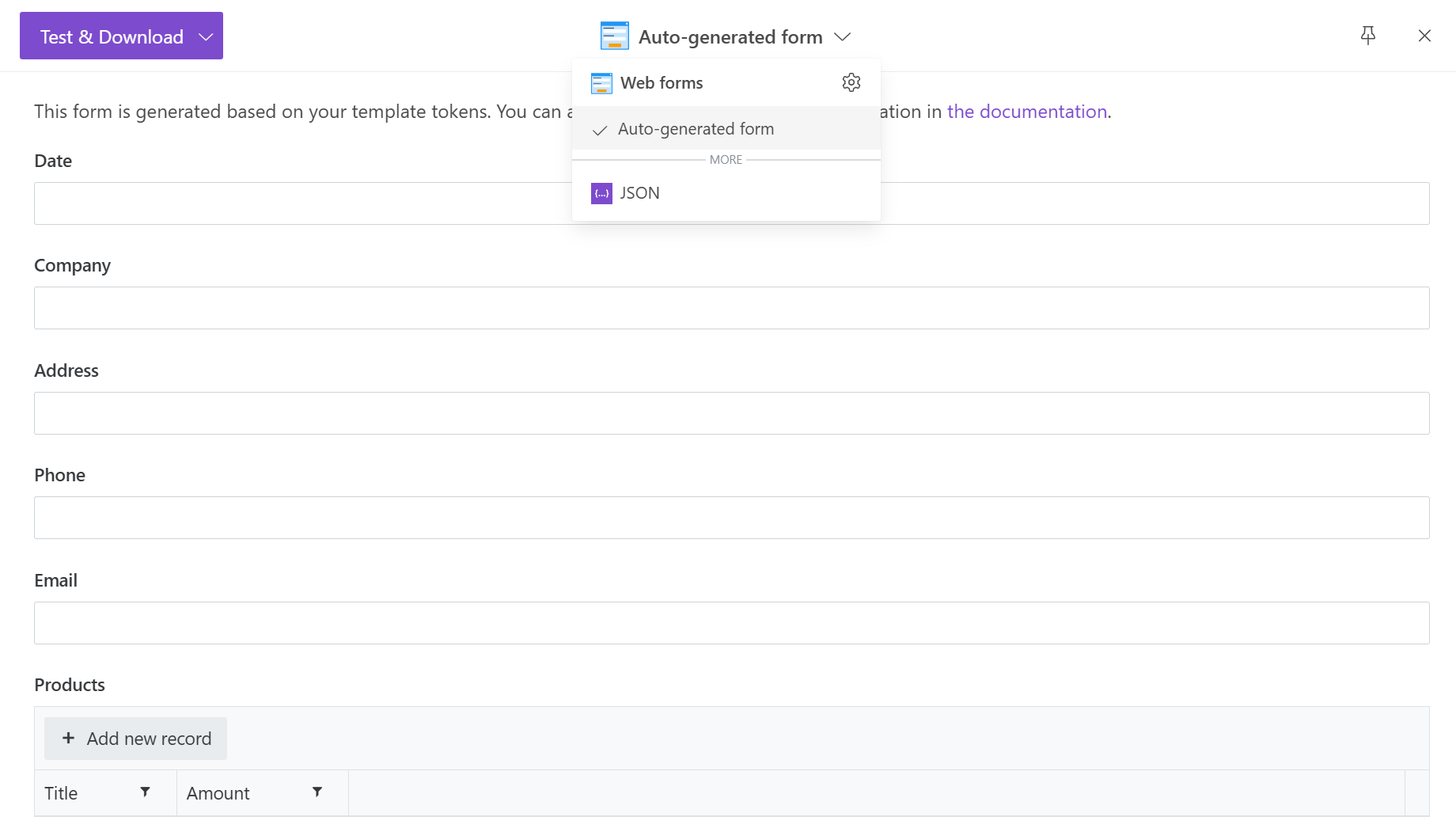Click the Web forms menu header
This screenshot has width=1456, height=832.
(662, 82)
